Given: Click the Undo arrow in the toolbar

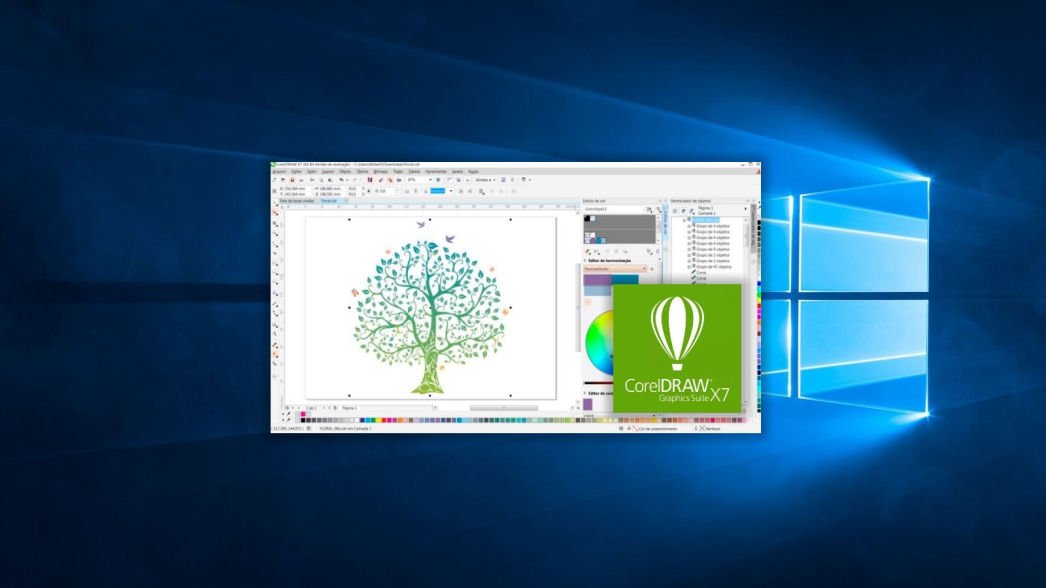Looking at the screenshot, I should 342,180.
